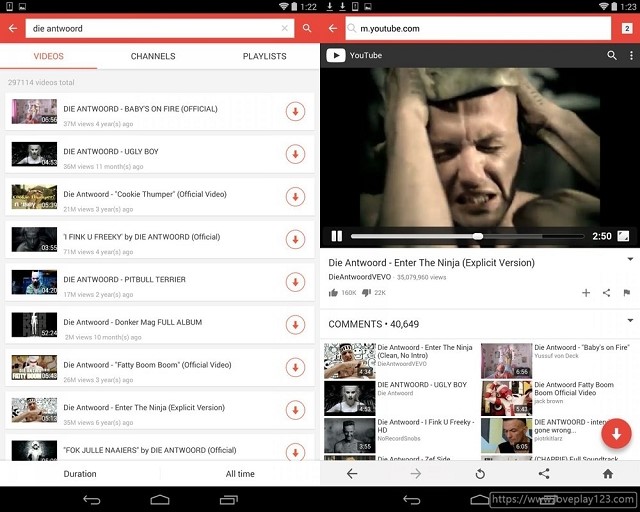Screen dimensions: 640x512
Task: Go back using browser bottom bar arrow
Action: [x=352, y=474]
